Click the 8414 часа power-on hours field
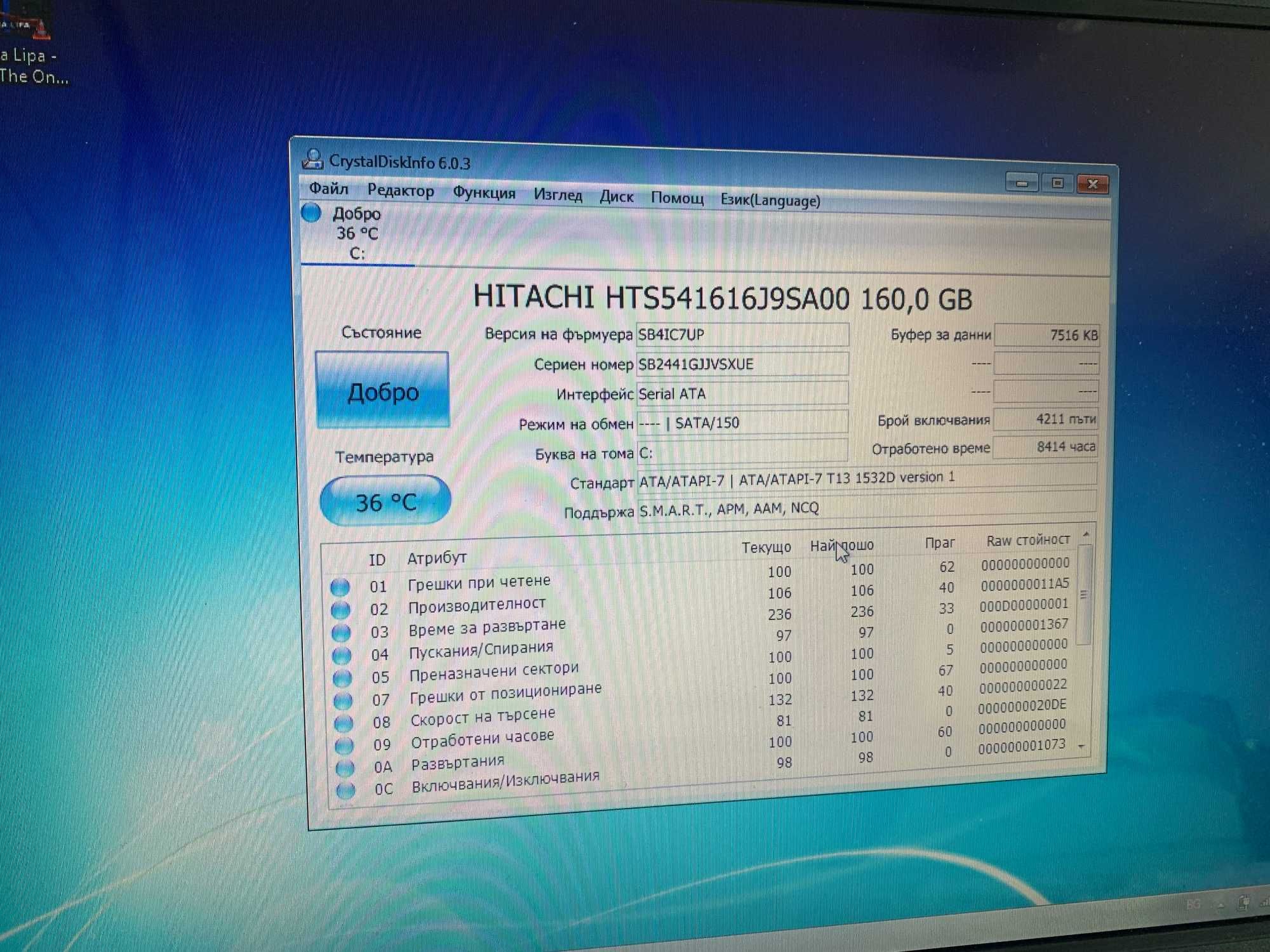This screenshot has height=952, width=1270. (x=1045, y=447)
